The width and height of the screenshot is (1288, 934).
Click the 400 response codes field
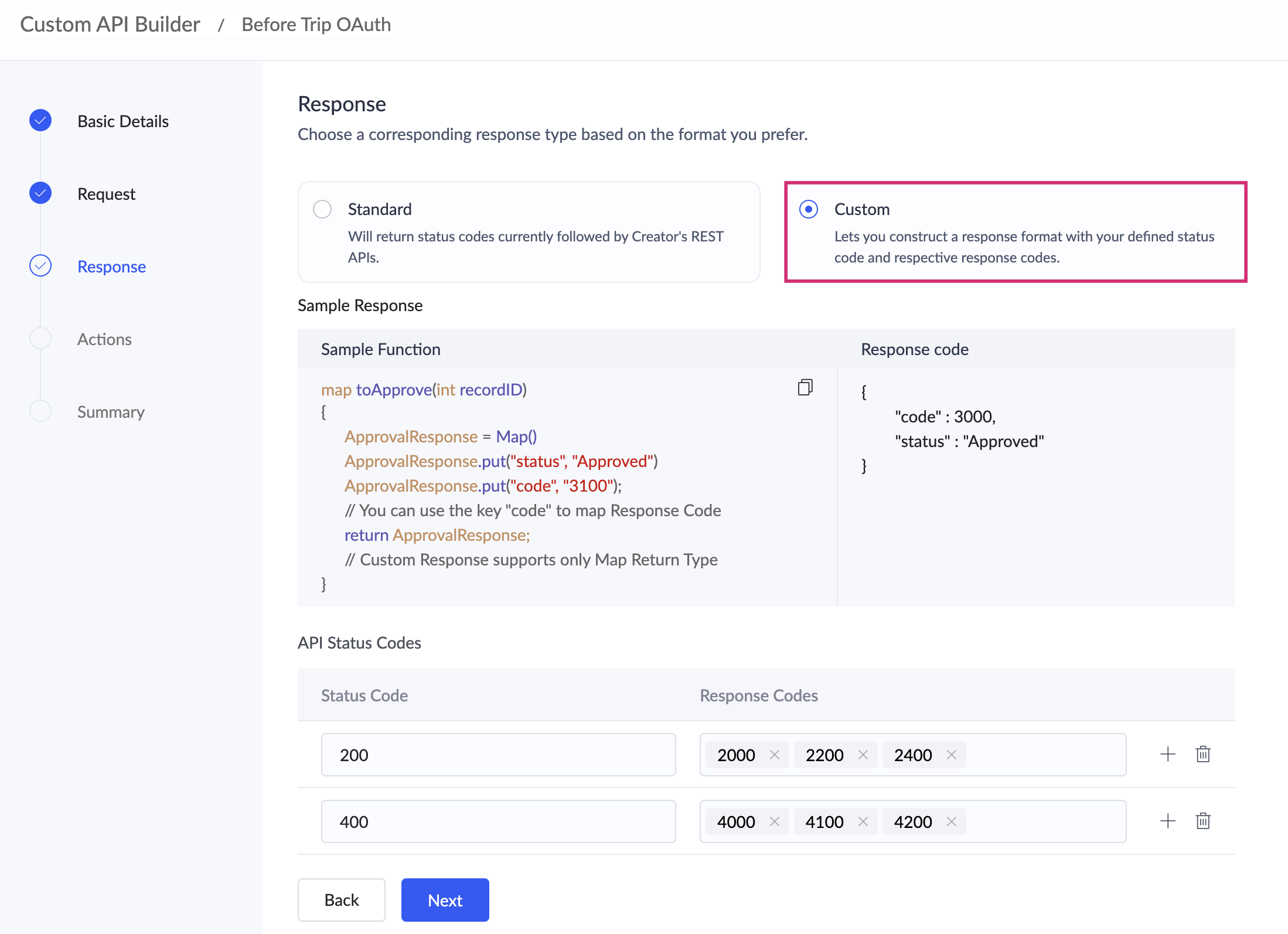pyautogui.click(x=1043, y=821)
